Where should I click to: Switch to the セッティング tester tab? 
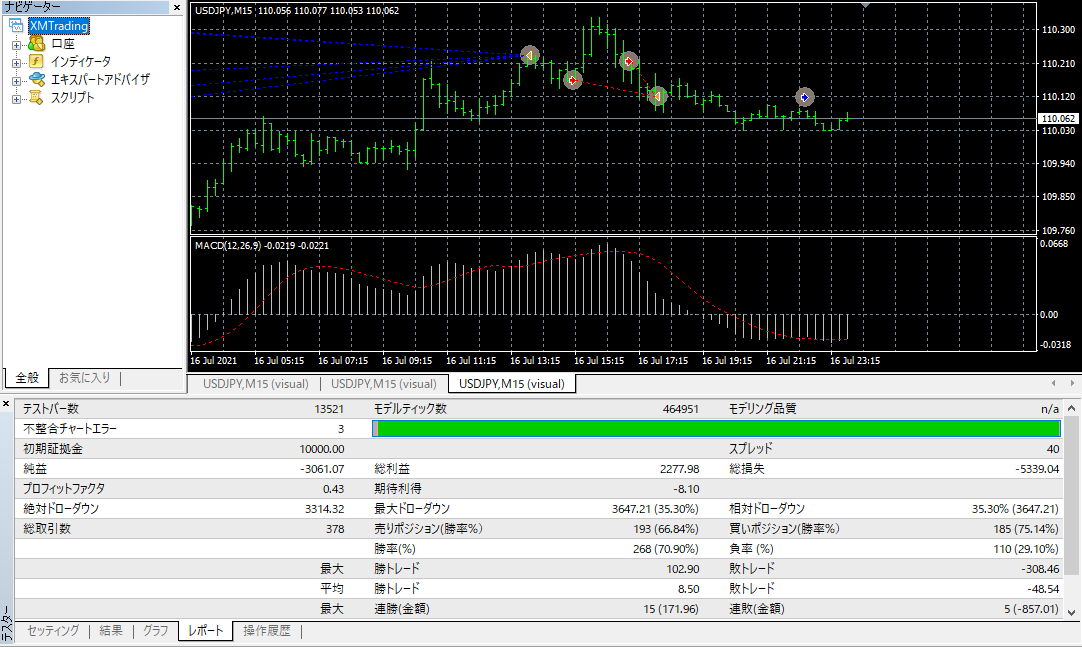coord(53,630)
